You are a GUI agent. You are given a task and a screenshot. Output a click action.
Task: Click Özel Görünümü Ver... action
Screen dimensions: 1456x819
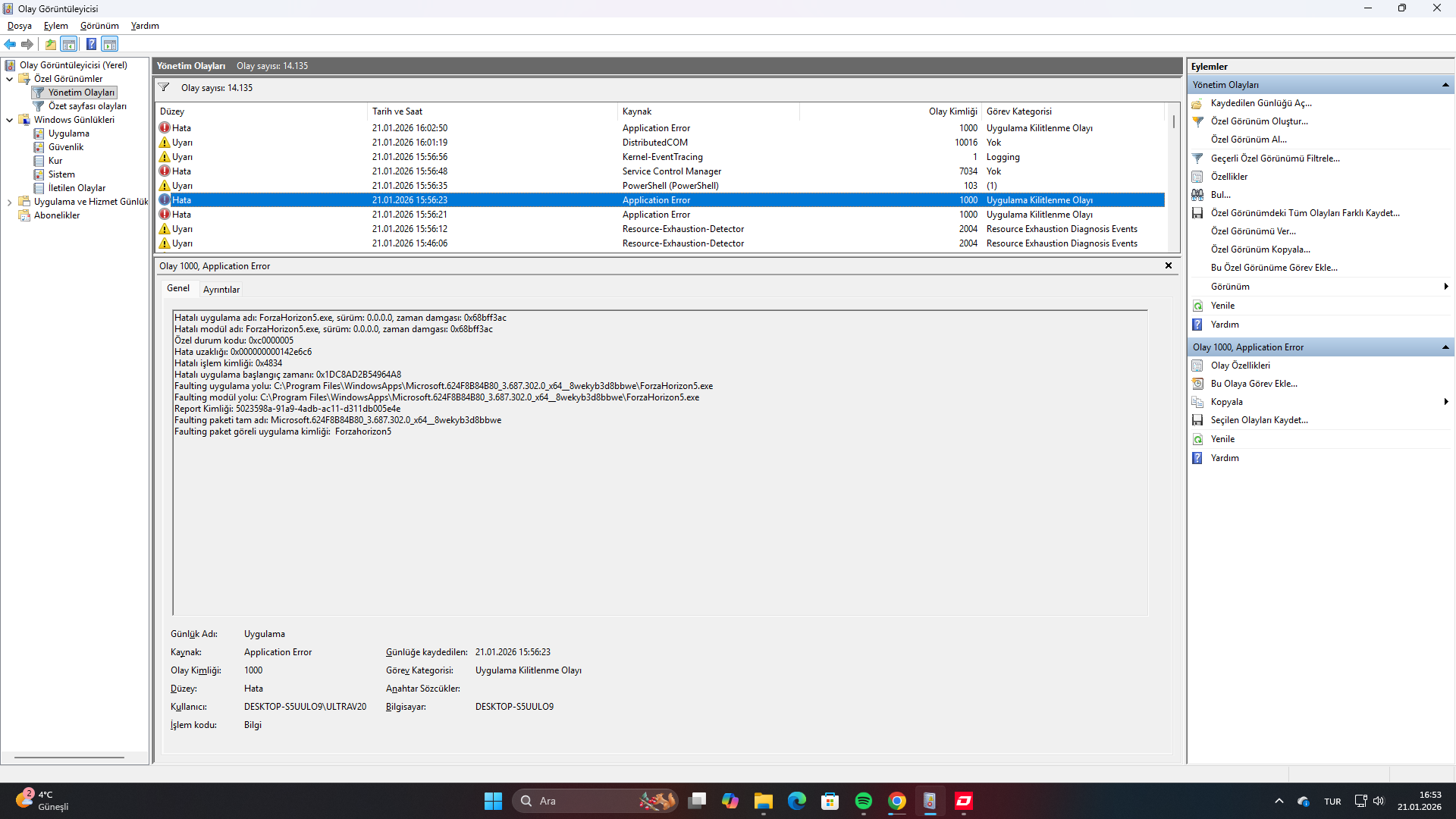point(1254,231)
